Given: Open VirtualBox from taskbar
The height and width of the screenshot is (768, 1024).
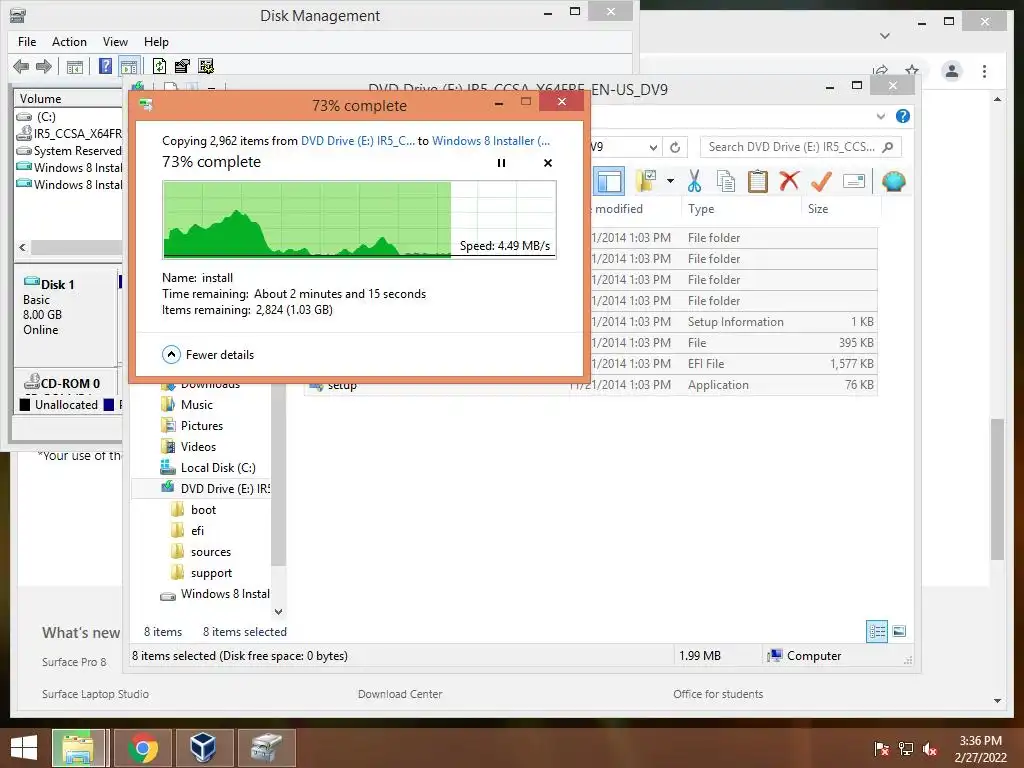Looking at the screenshot, I should [202, 748].
